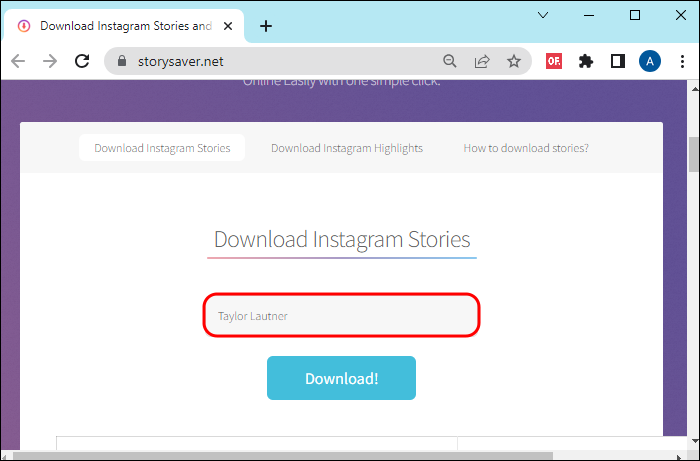This screenshot has width=700, height=461.
Task: Click the zoom magnifier icon in address bar
Action: pos(450,61)
